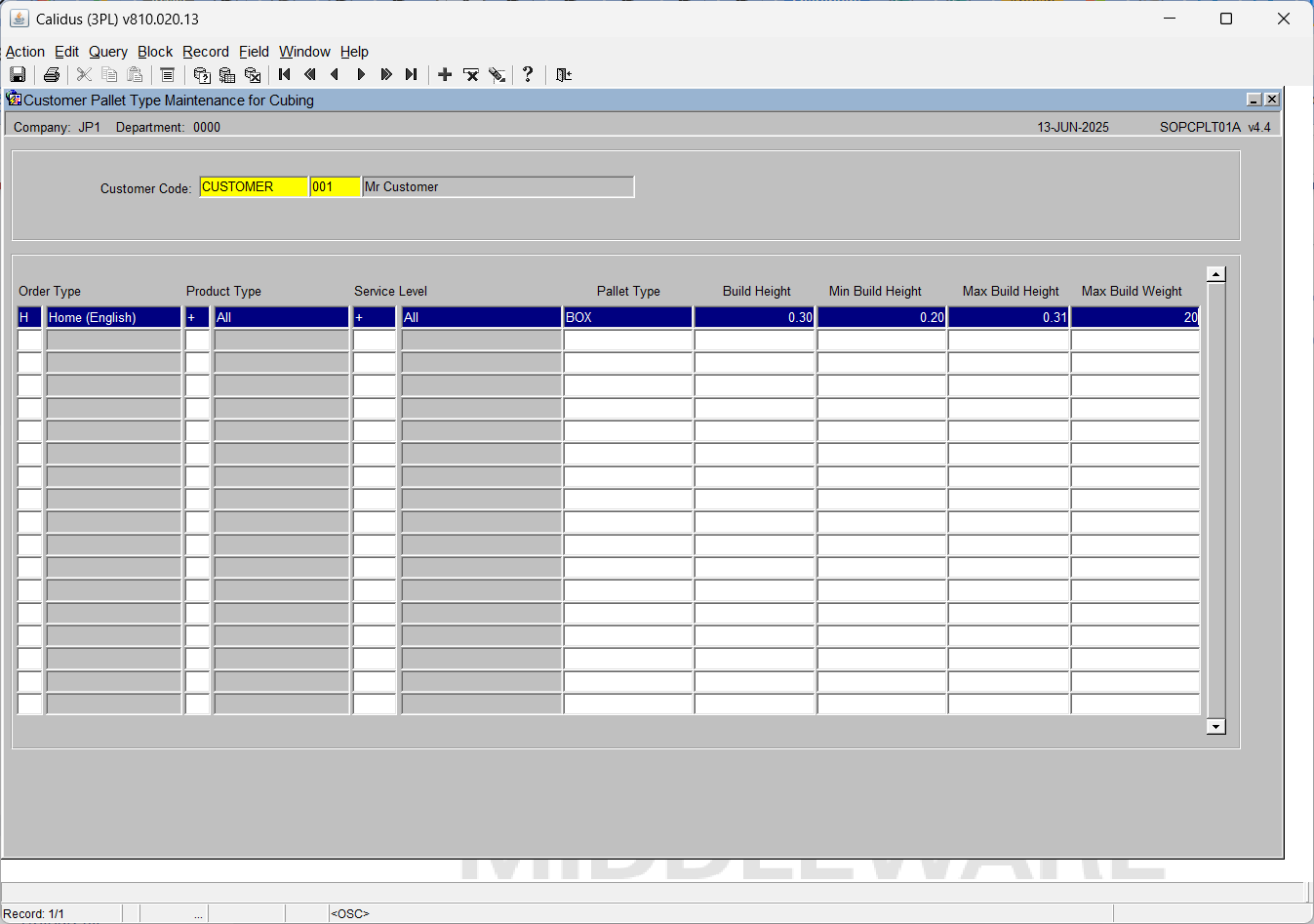Open the Block menu
The width and height of the screenshot is (1314, 924).
(155, 52)
